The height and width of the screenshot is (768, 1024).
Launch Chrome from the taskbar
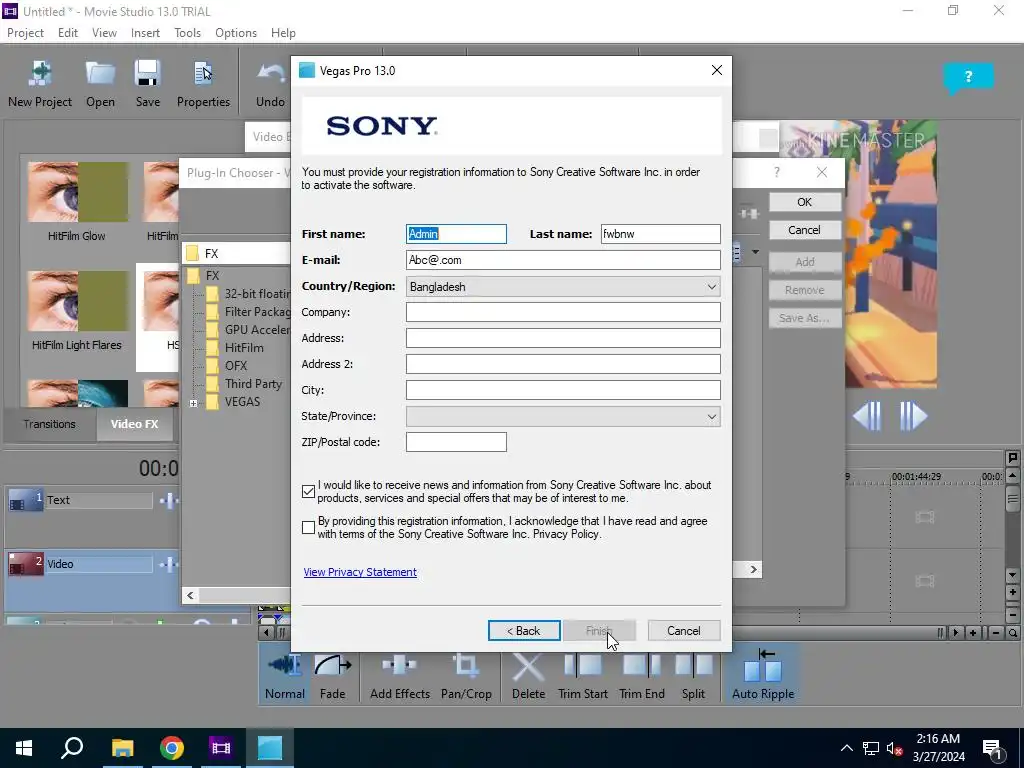pyautogui.click(x=172, y=748)
